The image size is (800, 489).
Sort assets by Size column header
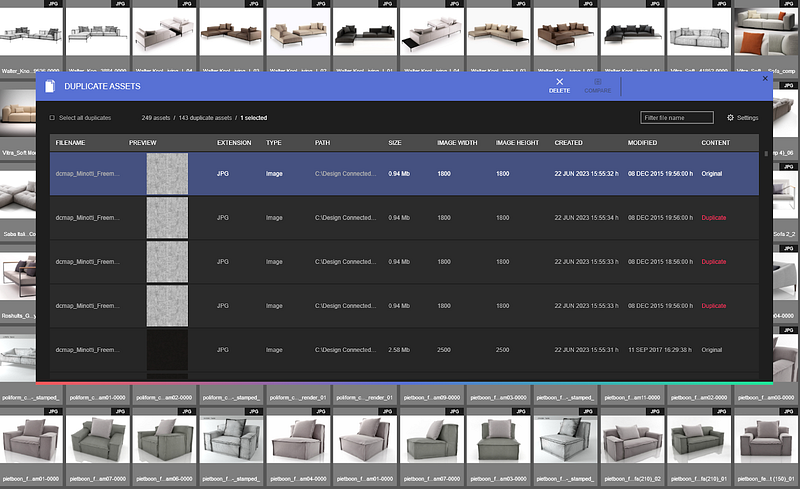pyautogui.click(x=395, y=143)
